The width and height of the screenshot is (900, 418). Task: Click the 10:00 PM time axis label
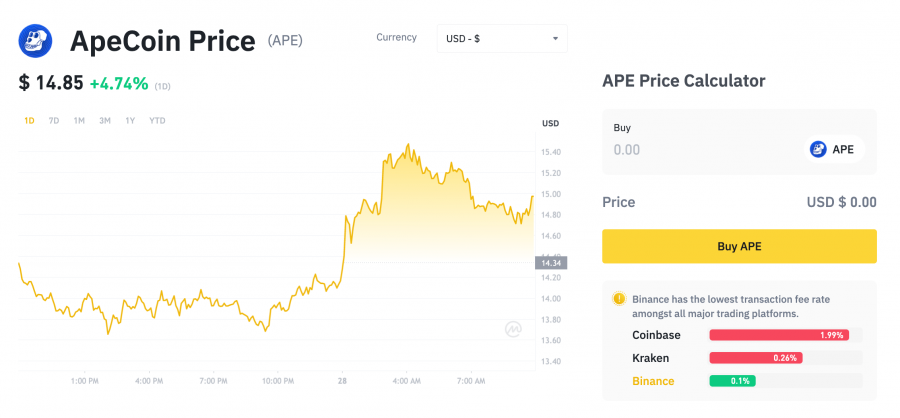(x=278, y=381)
